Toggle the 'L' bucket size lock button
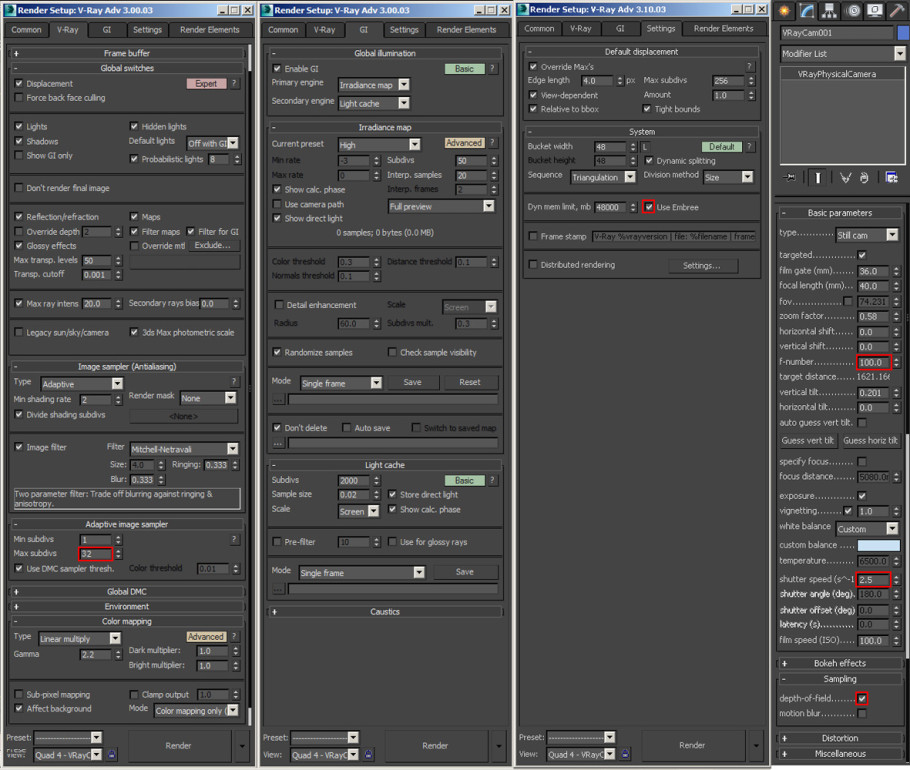This screenshot has height=770, width=910. click(x=645, y=147)
